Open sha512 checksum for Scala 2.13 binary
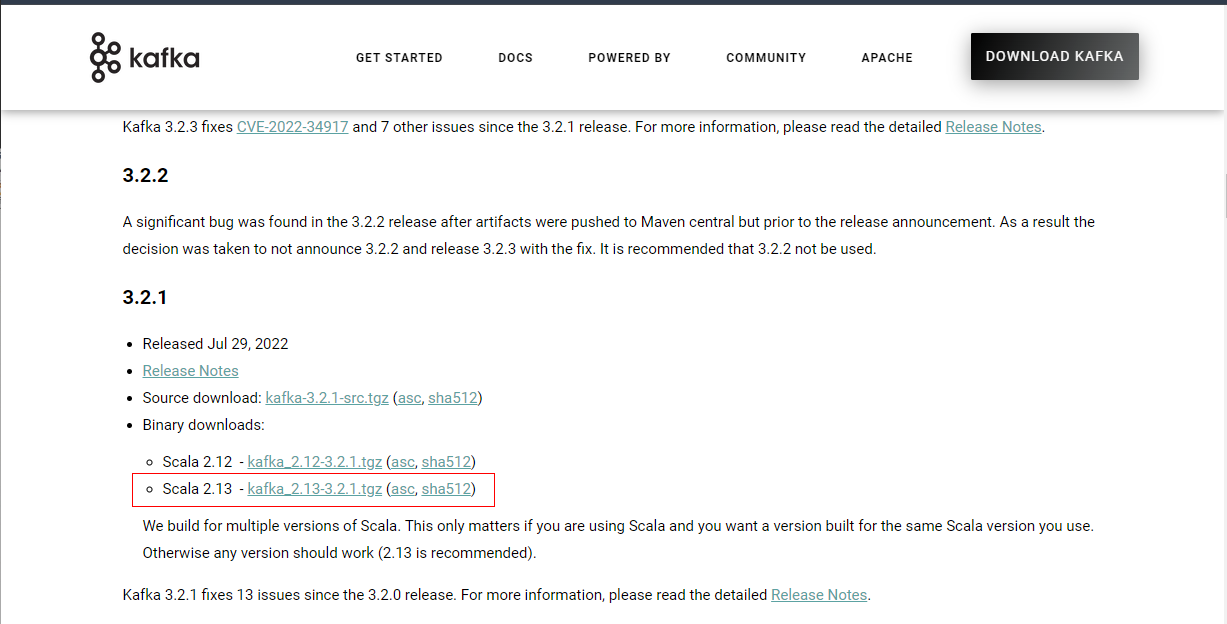Image resolution: width=1227 pixels, height=624 pixels. coord(446,489)
